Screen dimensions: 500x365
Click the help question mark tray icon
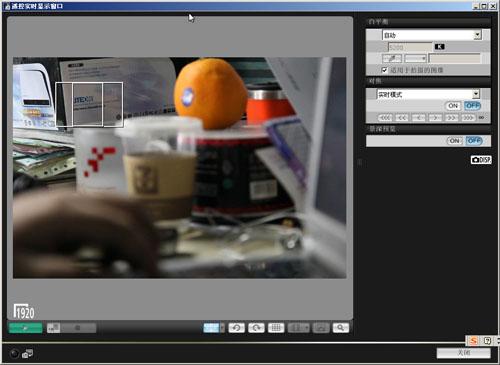(x=487, y=340)
